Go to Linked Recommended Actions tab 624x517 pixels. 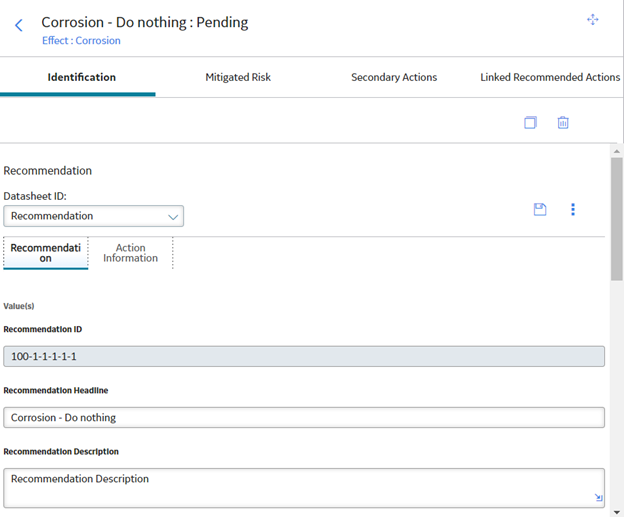click(x=550, y=77)
